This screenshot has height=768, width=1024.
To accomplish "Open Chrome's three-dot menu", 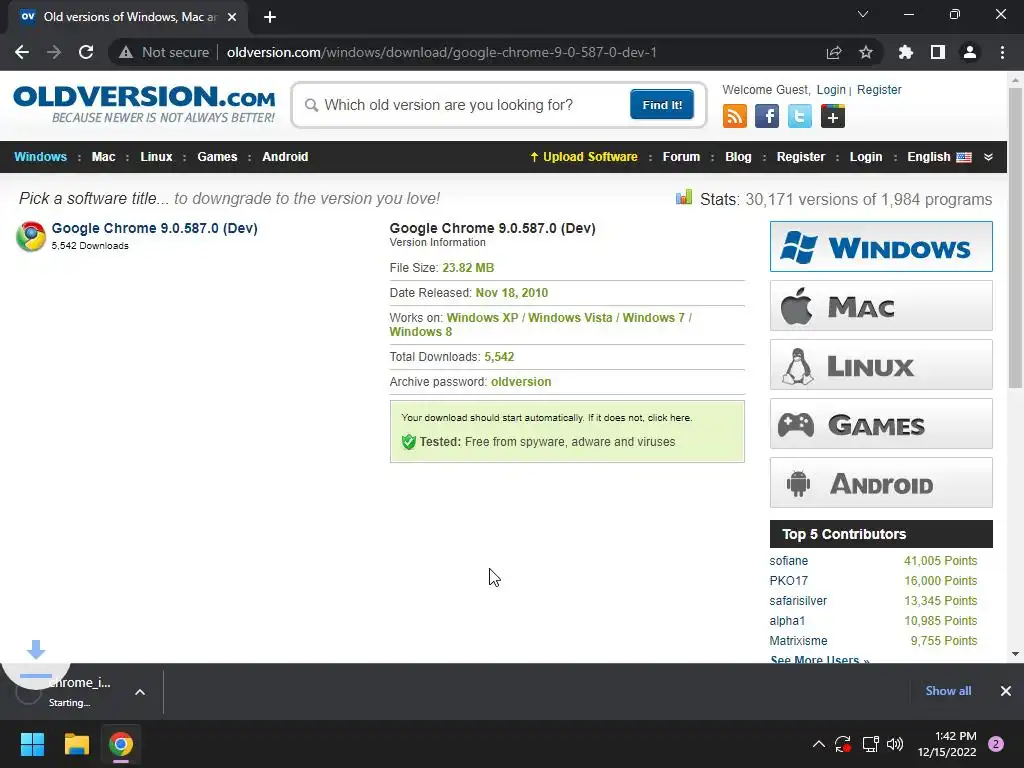I will (x=1002, y=52).
